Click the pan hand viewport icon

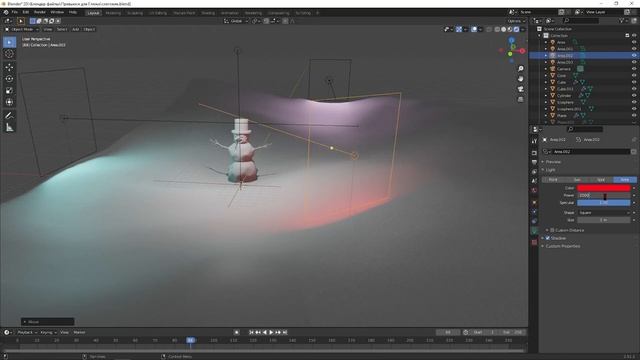click(x=520, y=79)
